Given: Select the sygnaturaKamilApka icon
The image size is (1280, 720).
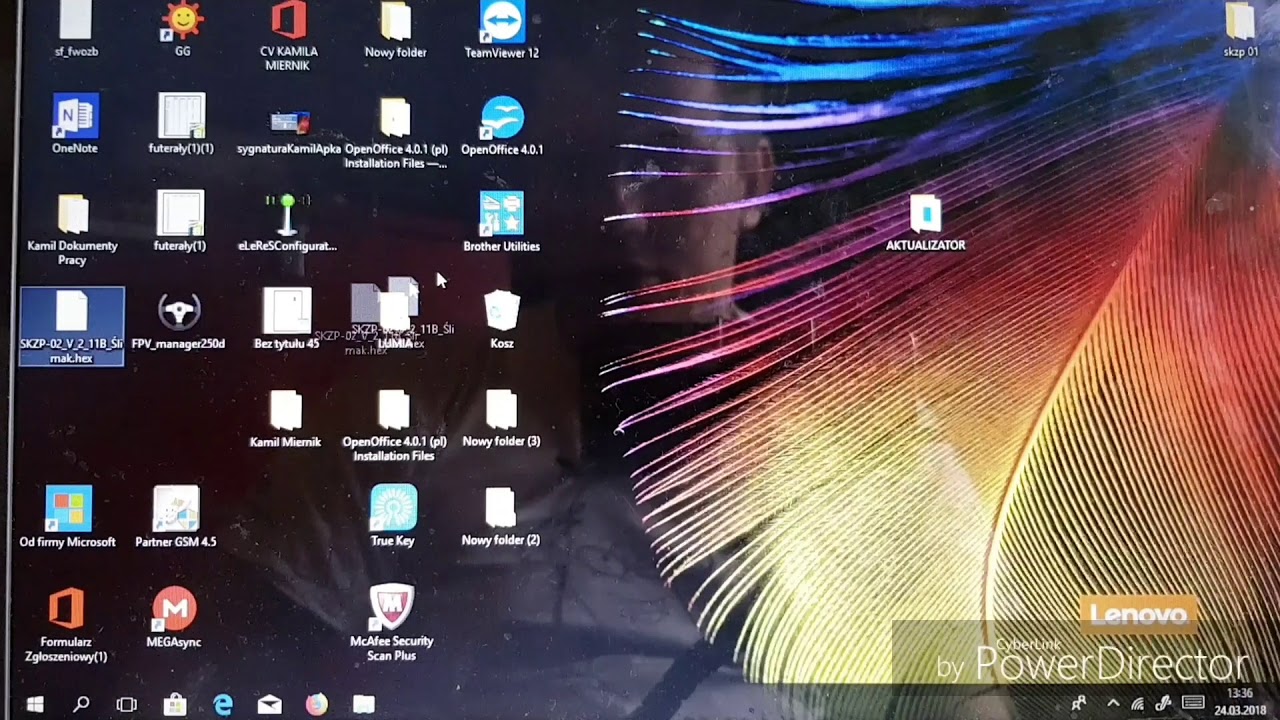Looking at the screenshot, I should click(x=289, y=131).
